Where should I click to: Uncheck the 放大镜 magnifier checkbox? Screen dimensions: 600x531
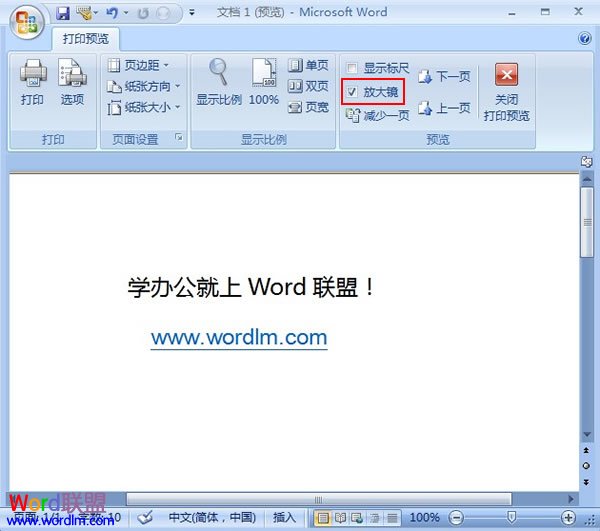click(x=352, y=91)
